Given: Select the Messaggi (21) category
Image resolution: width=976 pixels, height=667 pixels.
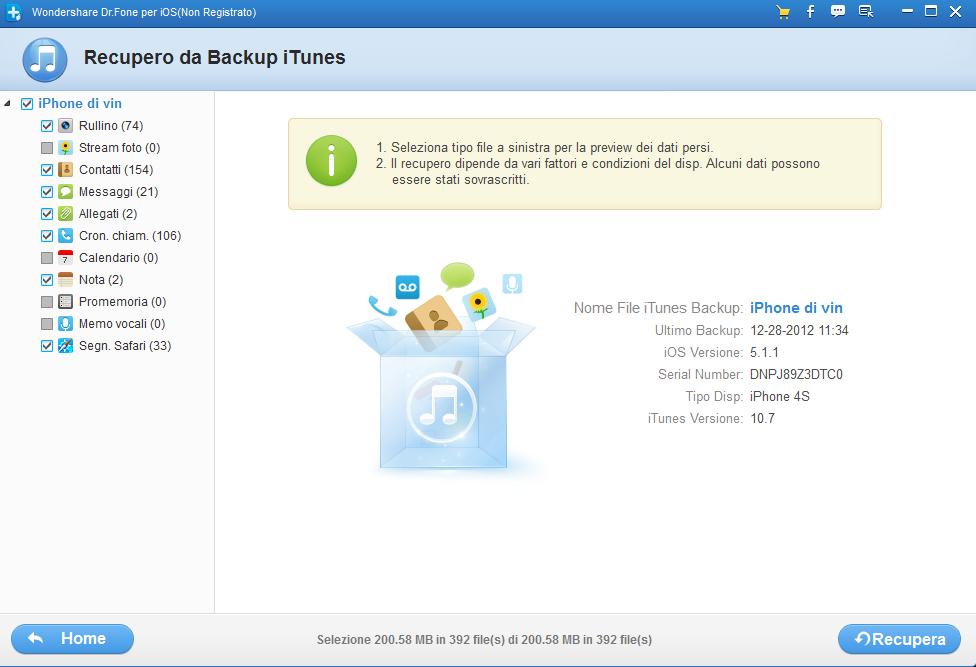Looking at the screenshot, I should coord(118,192).
